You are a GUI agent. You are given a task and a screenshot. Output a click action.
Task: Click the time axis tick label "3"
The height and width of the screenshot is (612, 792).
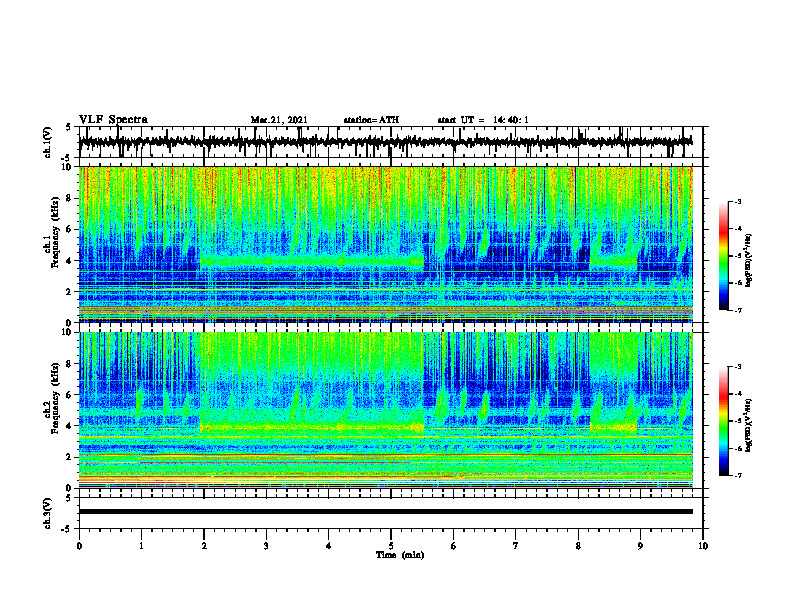[266, 546]
